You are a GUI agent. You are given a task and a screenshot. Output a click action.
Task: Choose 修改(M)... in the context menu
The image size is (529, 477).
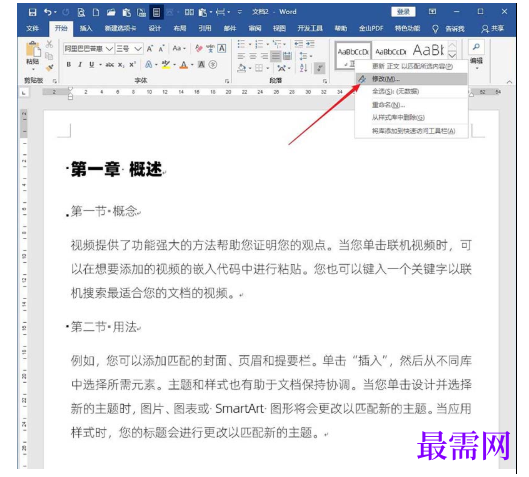click(x=412, y=79)
